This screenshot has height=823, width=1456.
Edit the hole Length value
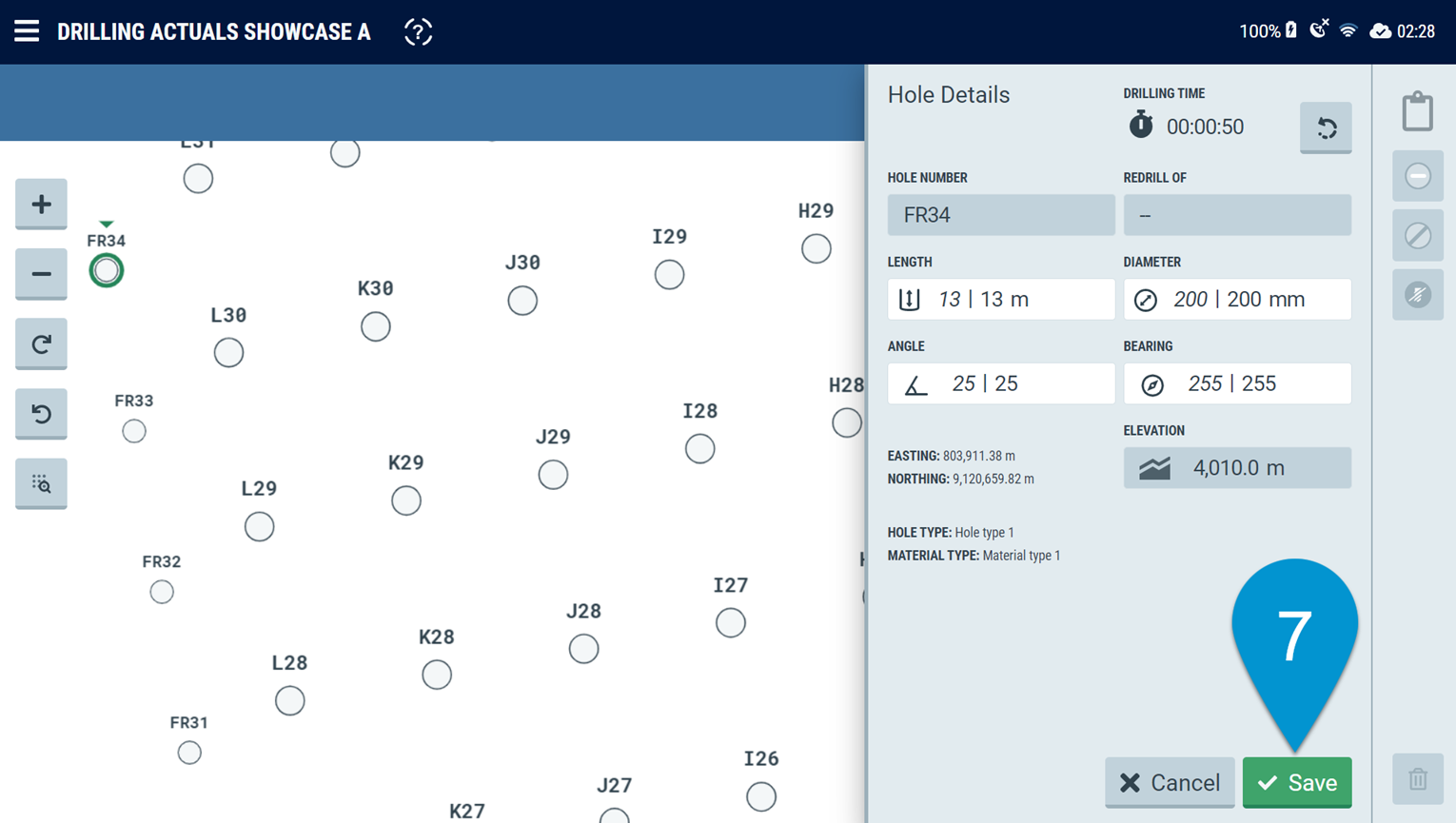click(1000, 299)
